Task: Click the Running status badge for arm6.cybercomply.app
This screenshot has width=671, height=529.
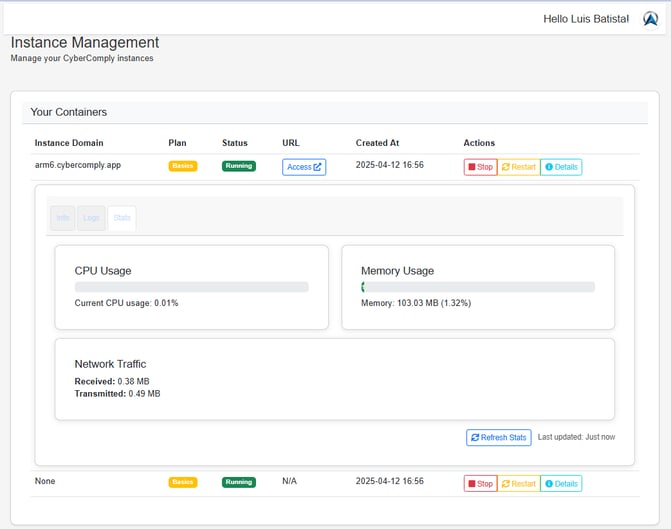Action: click(x=239, y=166)
